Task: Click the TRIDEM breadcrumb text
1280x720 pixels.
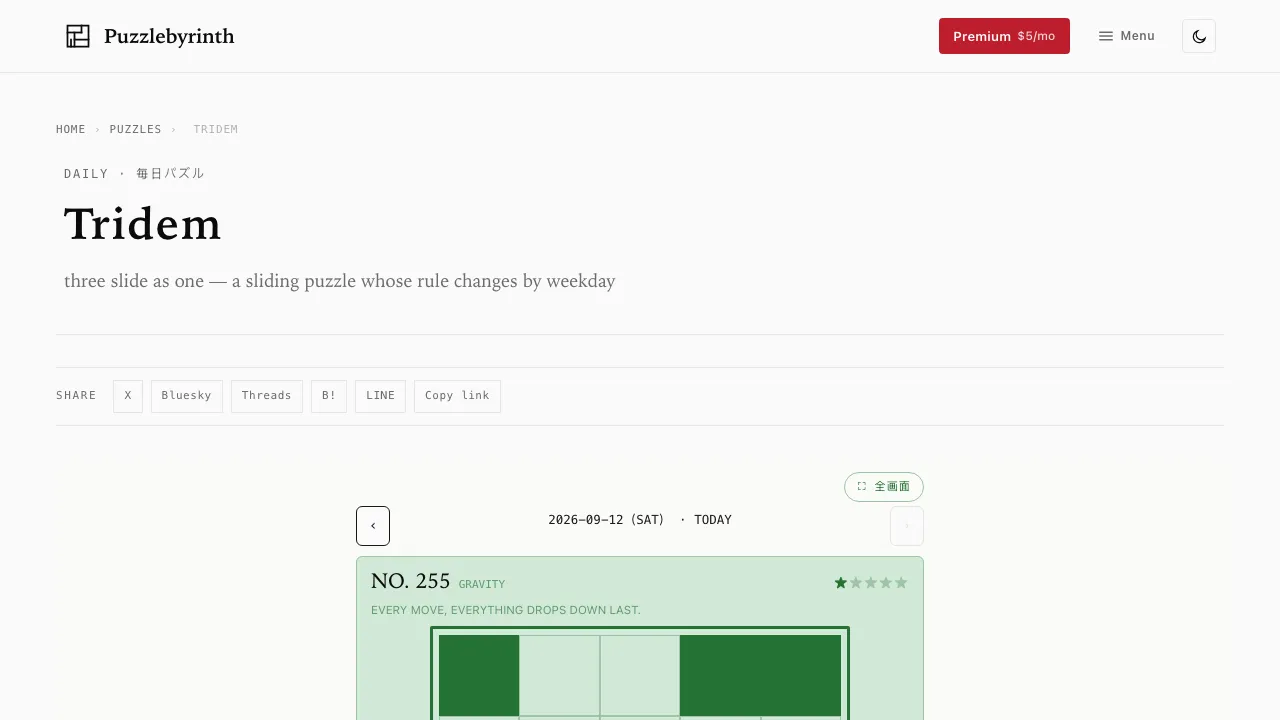Action: click(216, 129)
